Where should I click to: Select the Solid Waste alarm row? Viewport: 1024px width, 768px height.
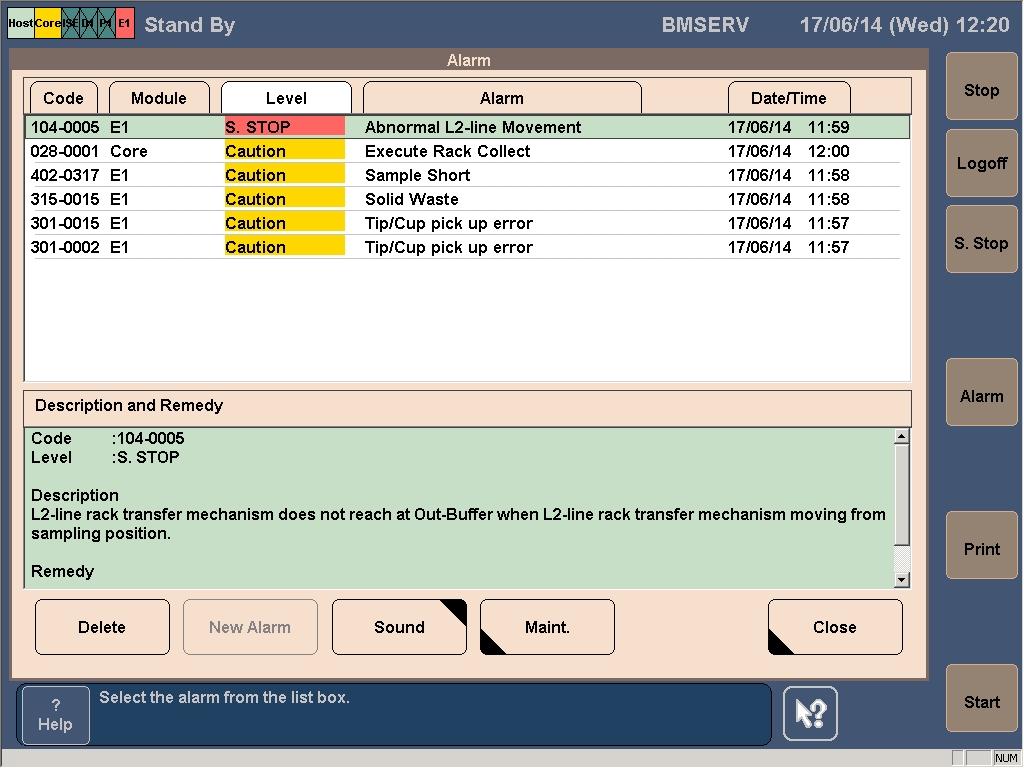coord(467,199)
